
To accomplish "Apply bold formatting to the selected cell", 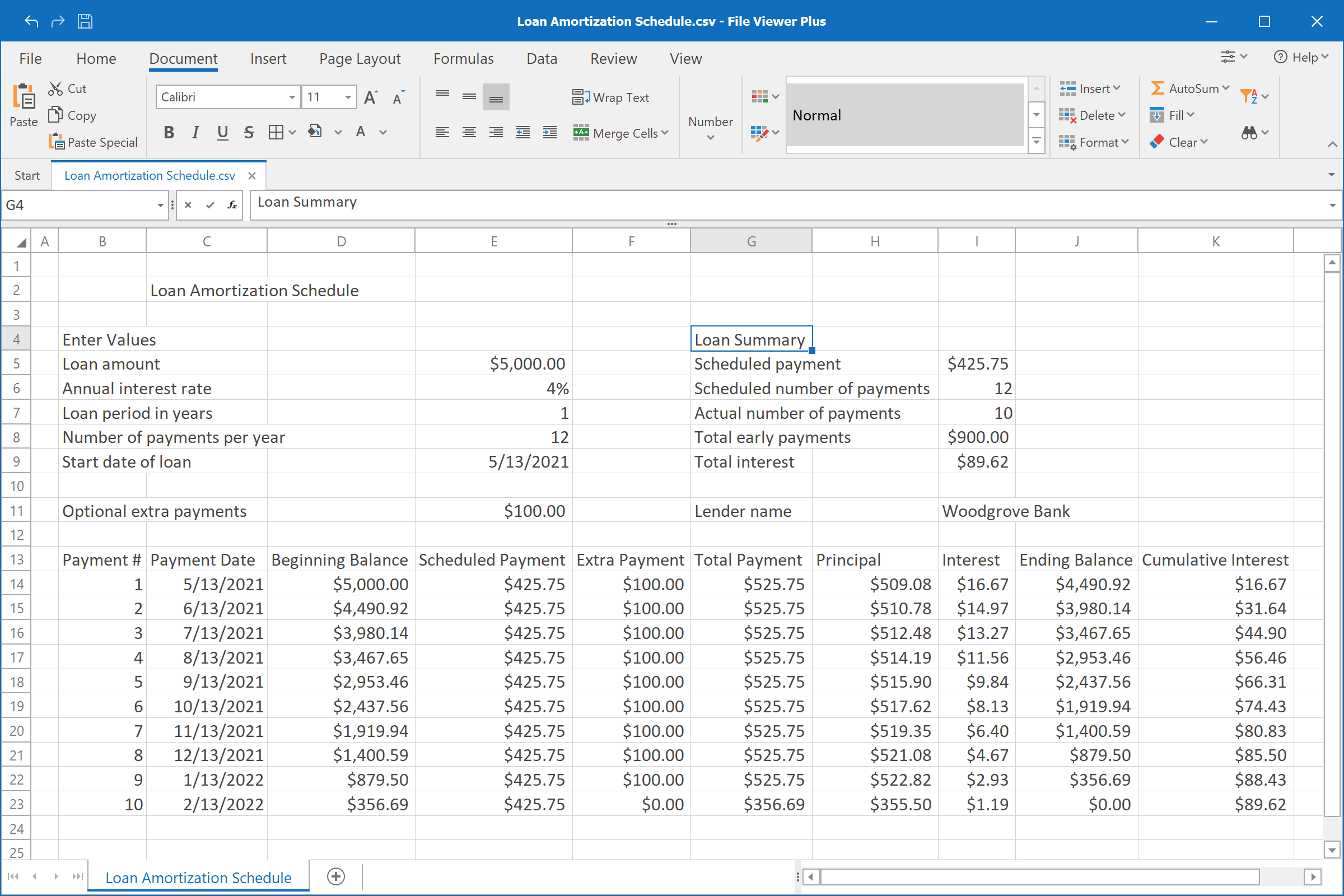I will [x=169, y=132].
